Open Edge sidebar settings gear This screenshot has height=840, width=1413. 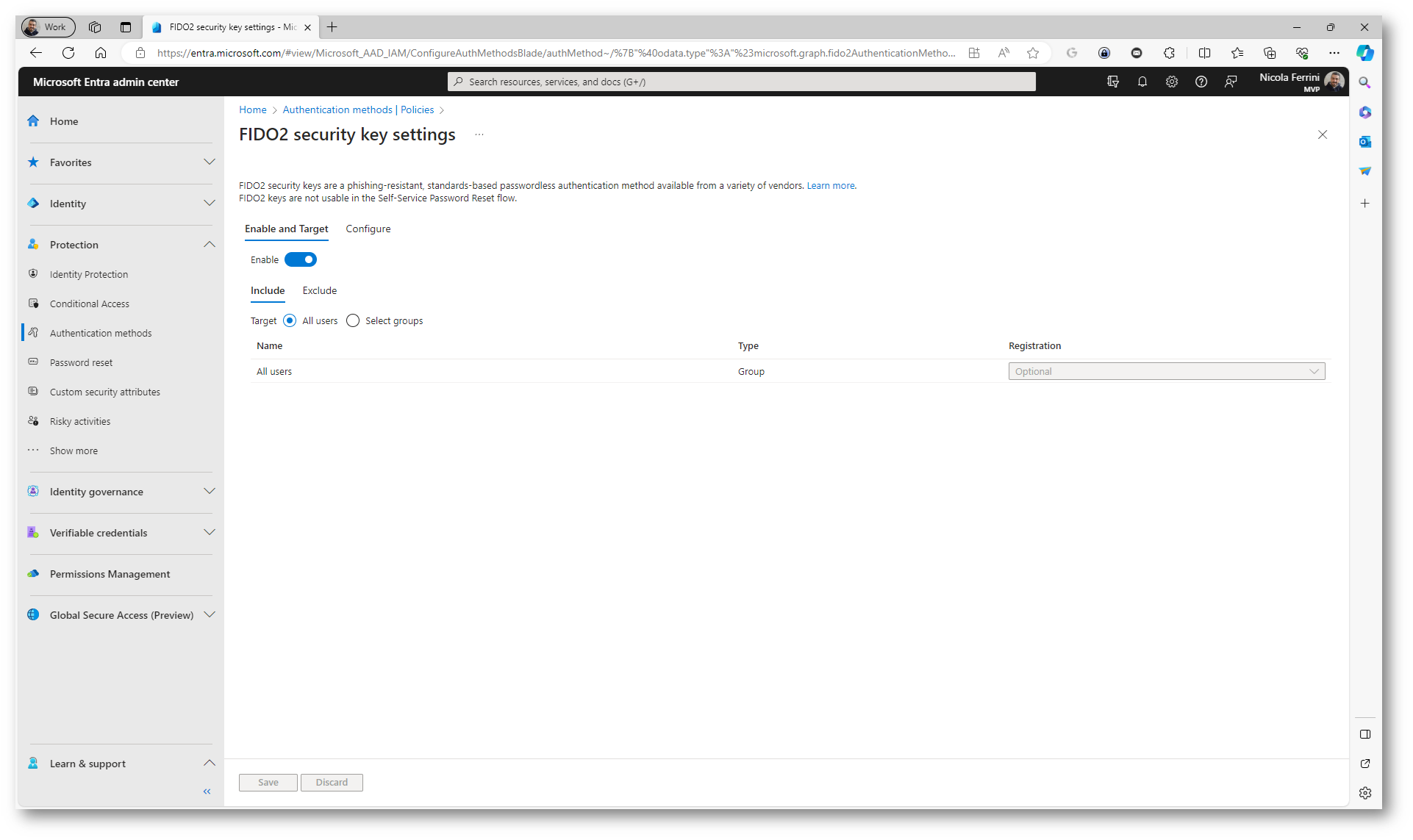point(1365,794)
